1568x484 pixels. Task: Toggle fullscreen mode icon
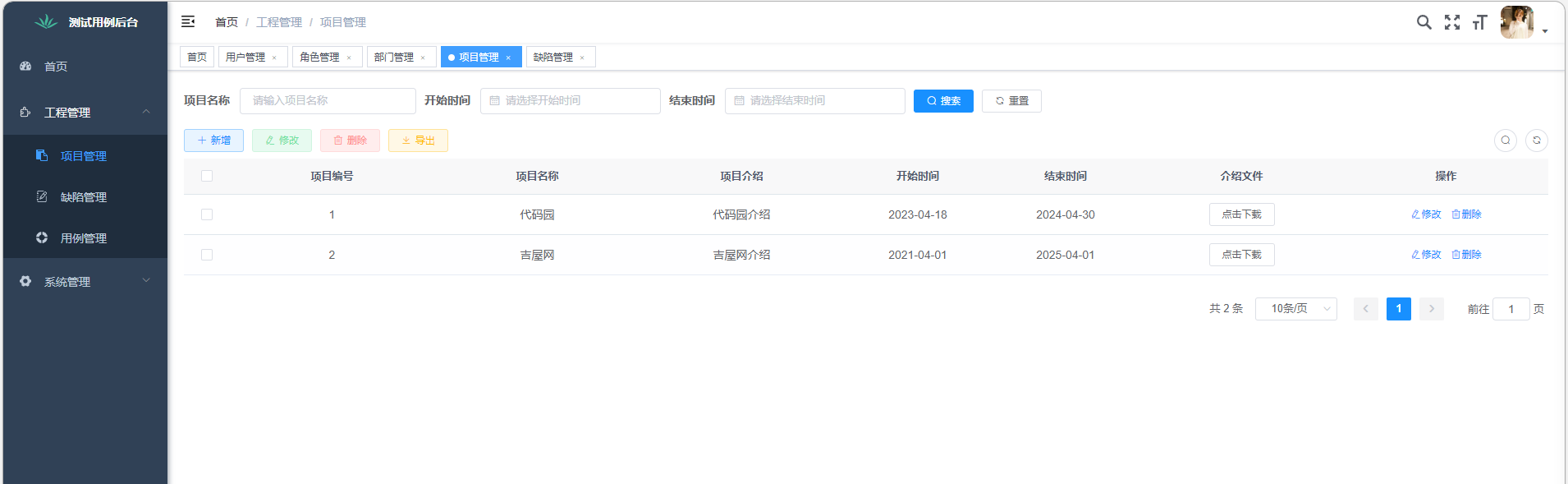tap(1452, 22)
